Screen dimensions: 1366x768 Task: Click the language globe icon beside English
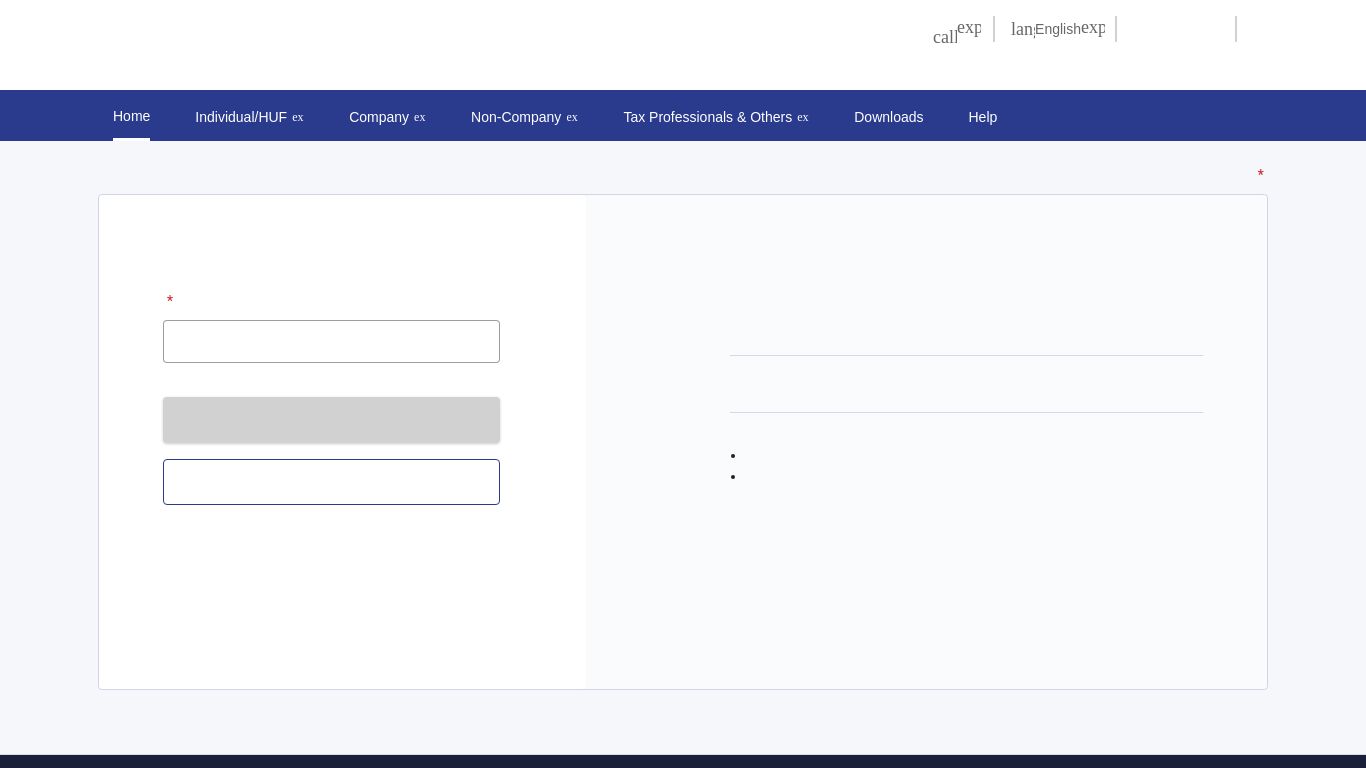1022,29
